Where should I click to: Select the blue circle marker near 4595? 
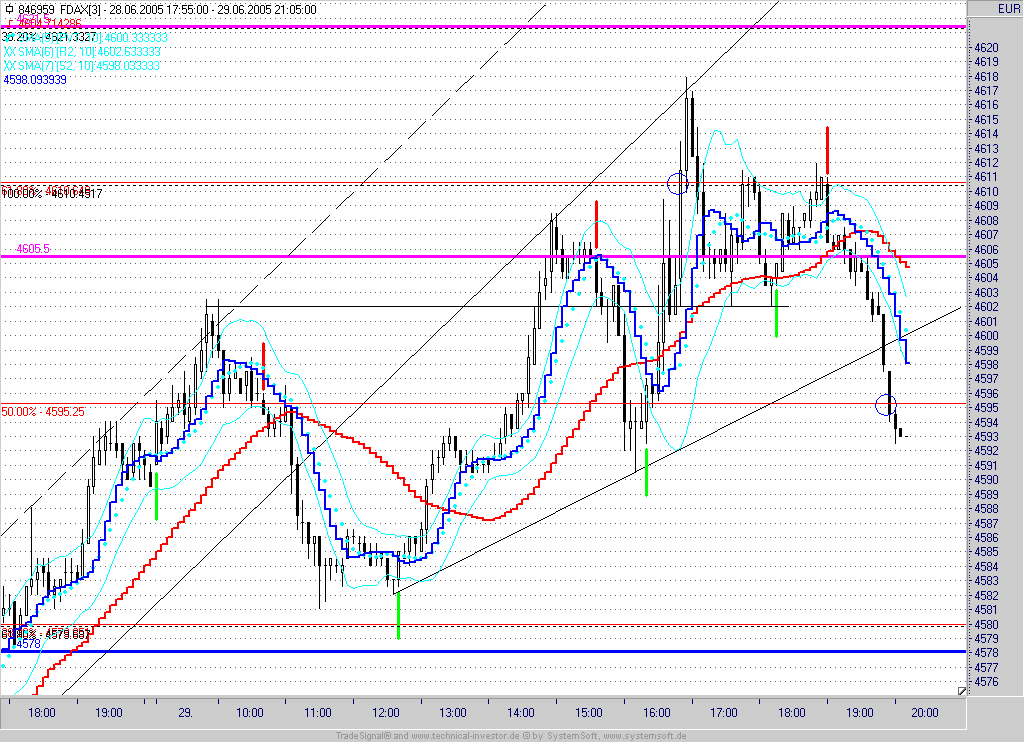click(886, 405)
